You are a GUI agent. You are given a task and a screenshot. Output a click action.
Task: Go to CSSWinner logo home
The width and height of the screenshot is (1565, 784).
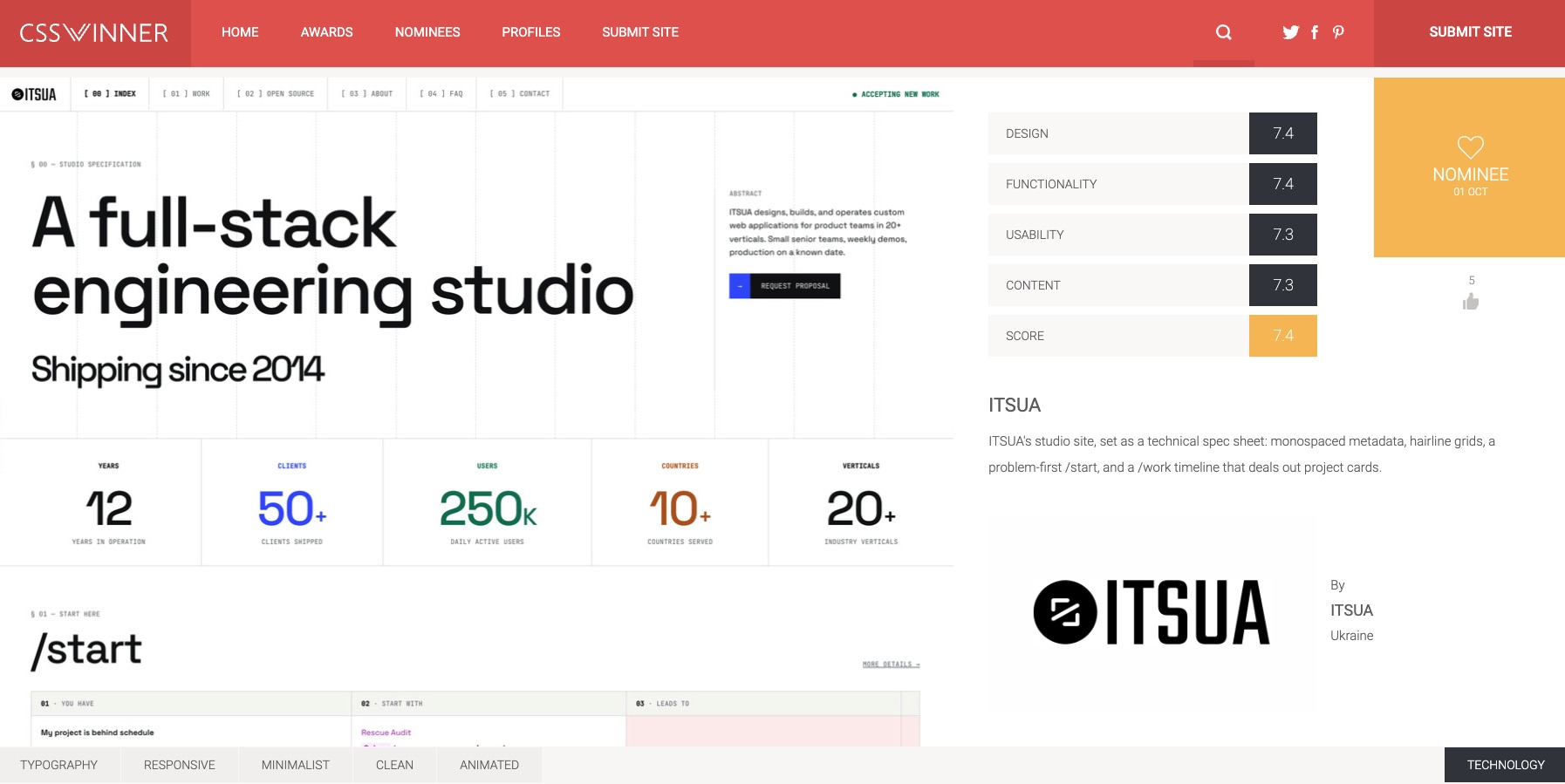coord(94,33)
